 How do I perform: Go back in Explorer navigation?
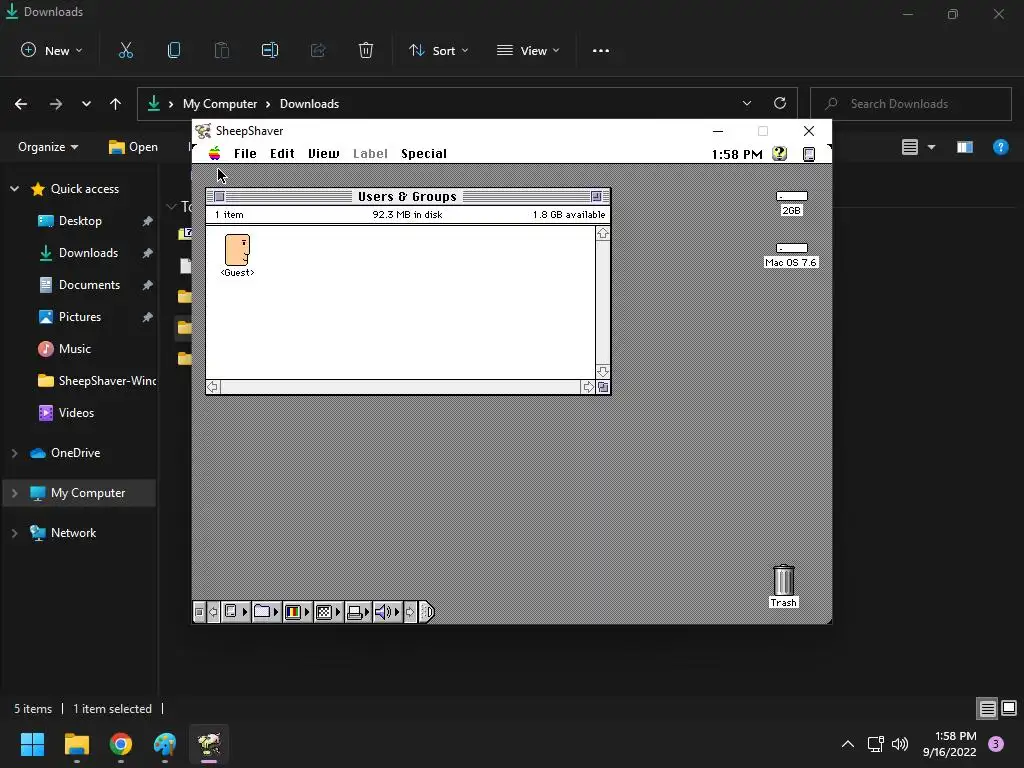tap(21, 104)
